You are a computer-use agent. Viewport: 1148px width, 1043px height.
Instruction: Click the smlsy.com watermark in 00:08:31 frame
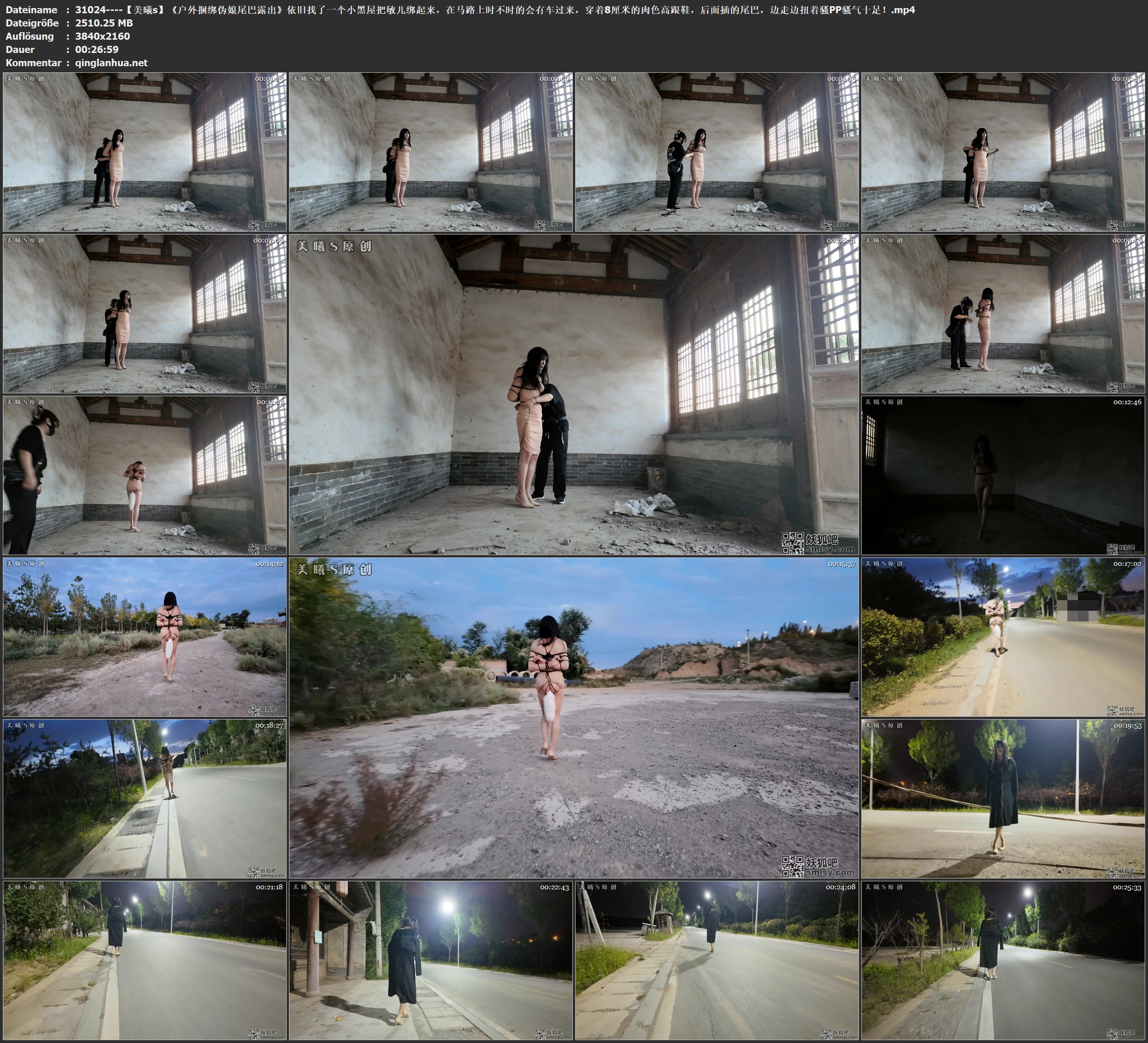[830, 549]
